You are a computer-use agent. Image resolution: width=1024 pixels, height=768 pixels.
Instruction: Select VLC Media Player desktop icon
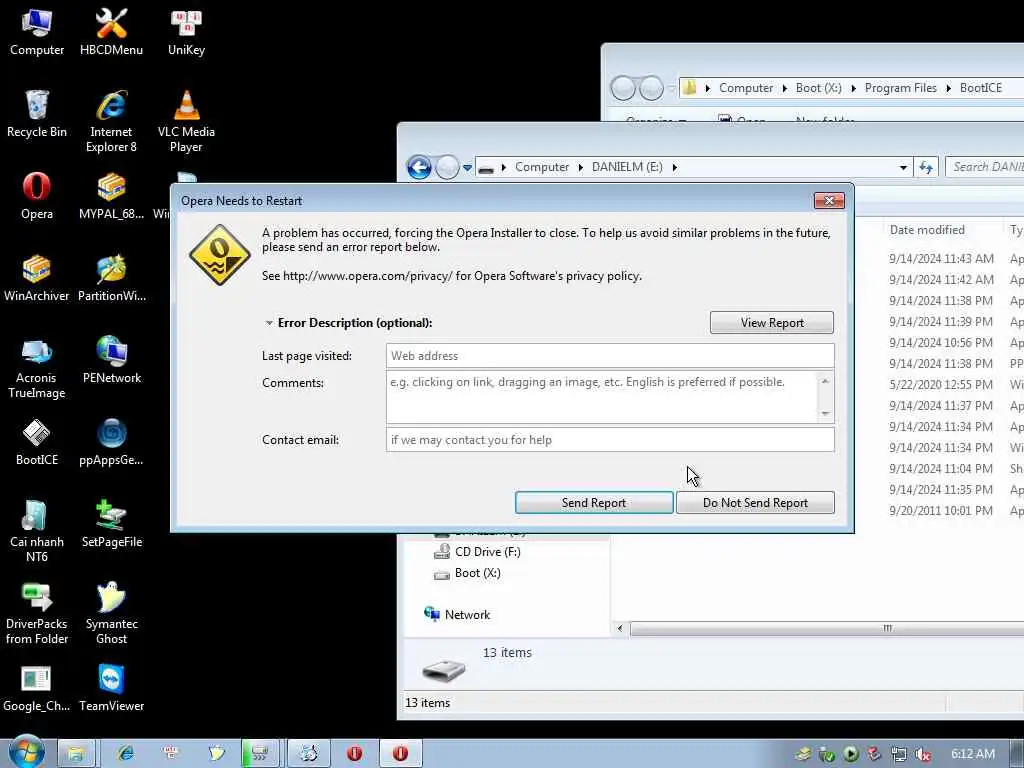[x=186, y=122]
